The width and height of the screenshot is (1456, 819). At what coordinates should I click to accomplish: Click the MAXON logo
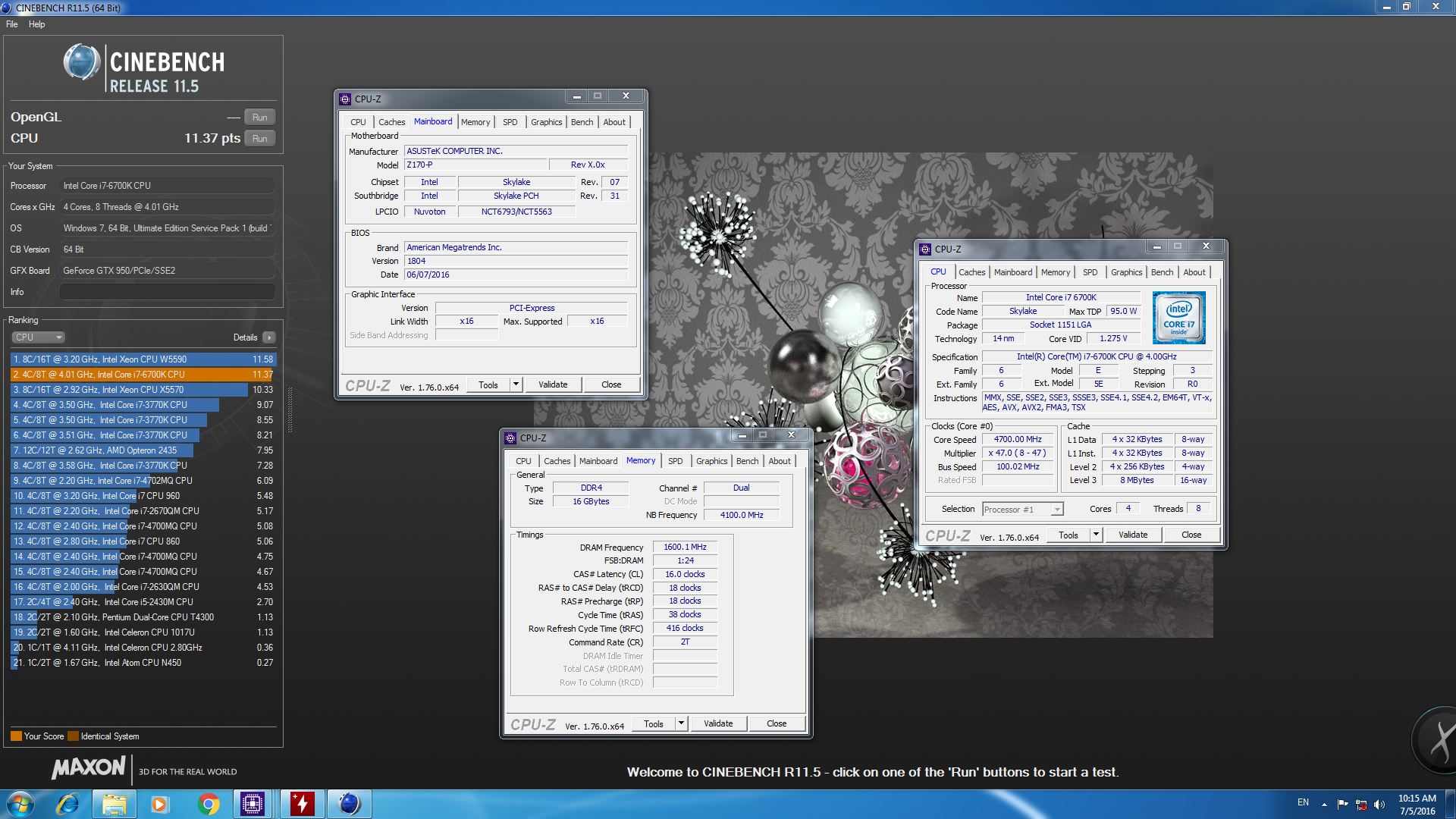pos(88,767)
